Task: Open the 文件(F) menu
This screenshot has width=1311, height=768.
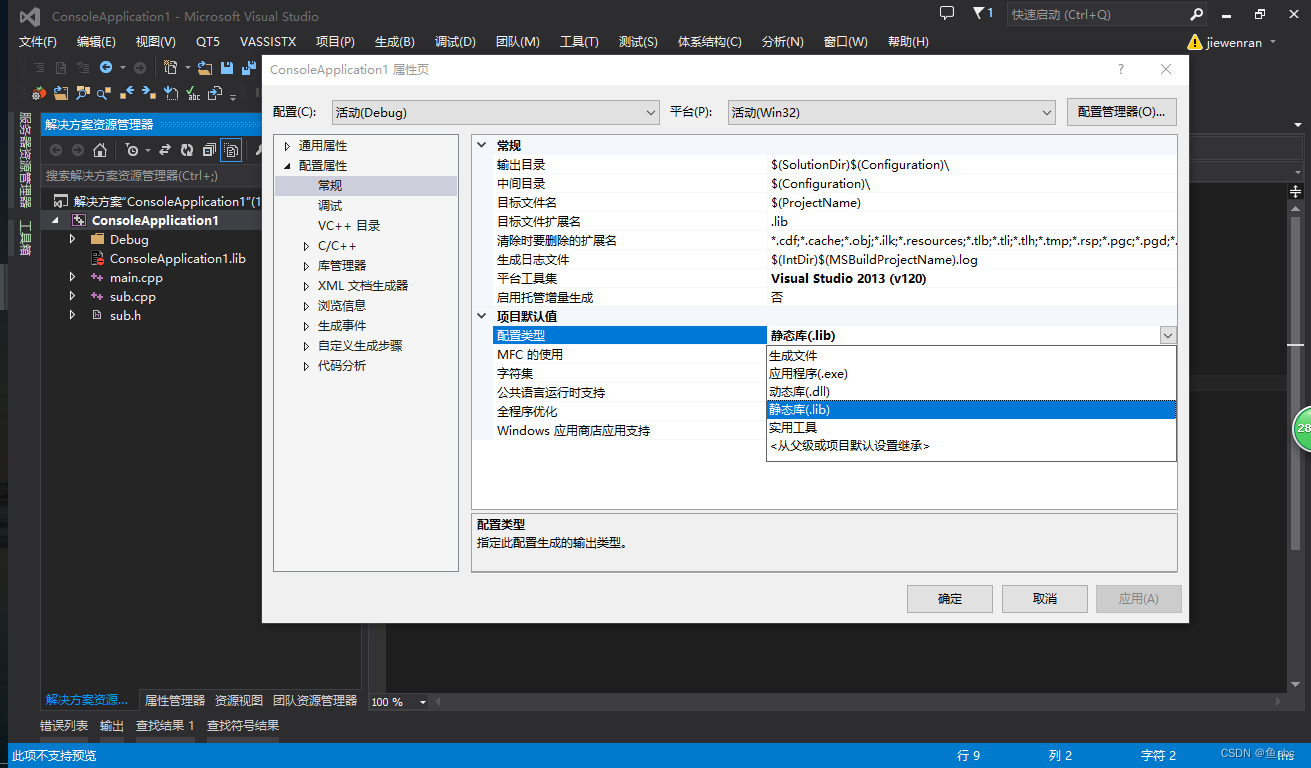Action: coord(38,41)
